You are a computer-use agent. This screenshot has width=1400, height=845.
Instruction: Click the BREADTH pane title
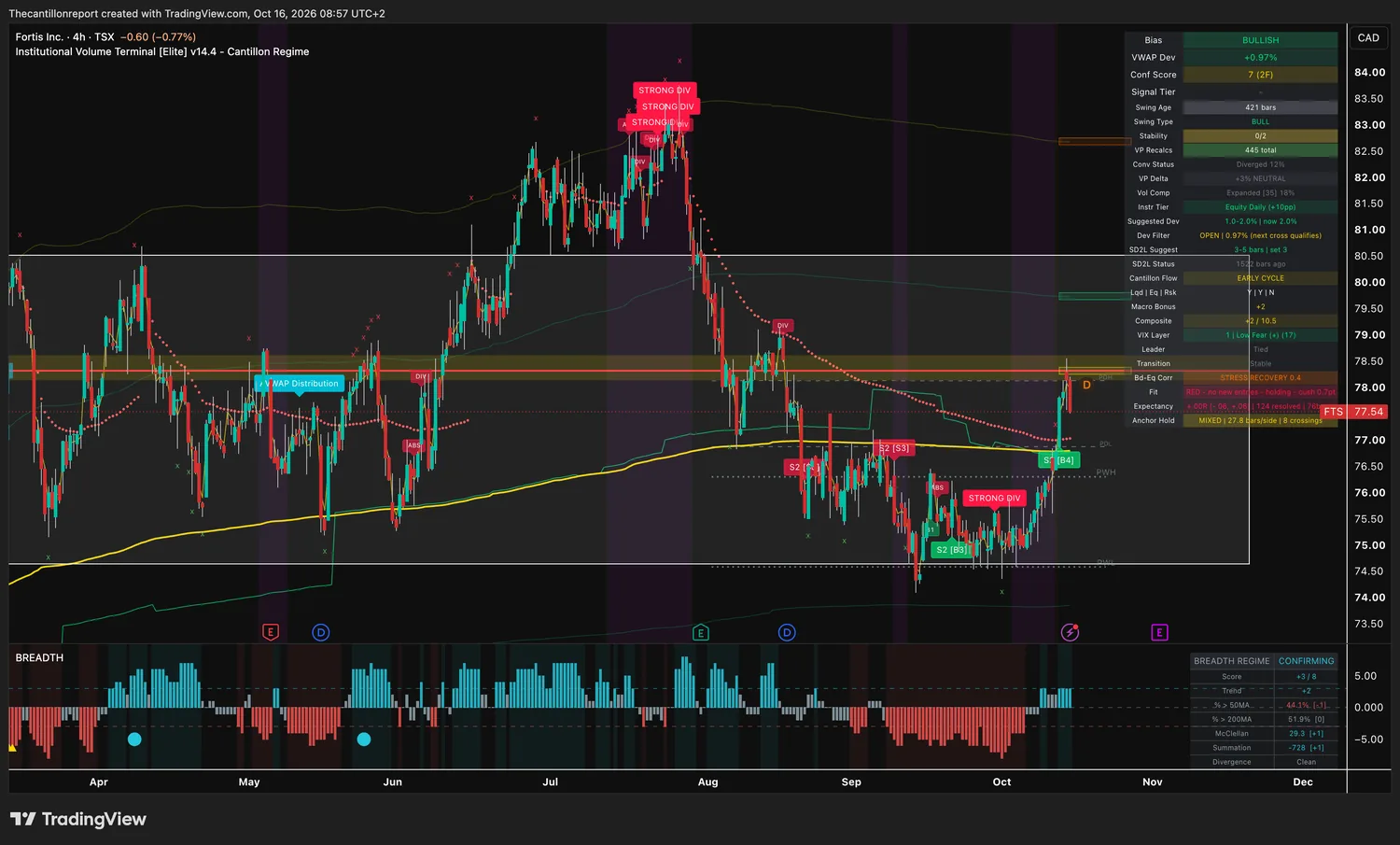pyautogui.click(x=39, y=658)
